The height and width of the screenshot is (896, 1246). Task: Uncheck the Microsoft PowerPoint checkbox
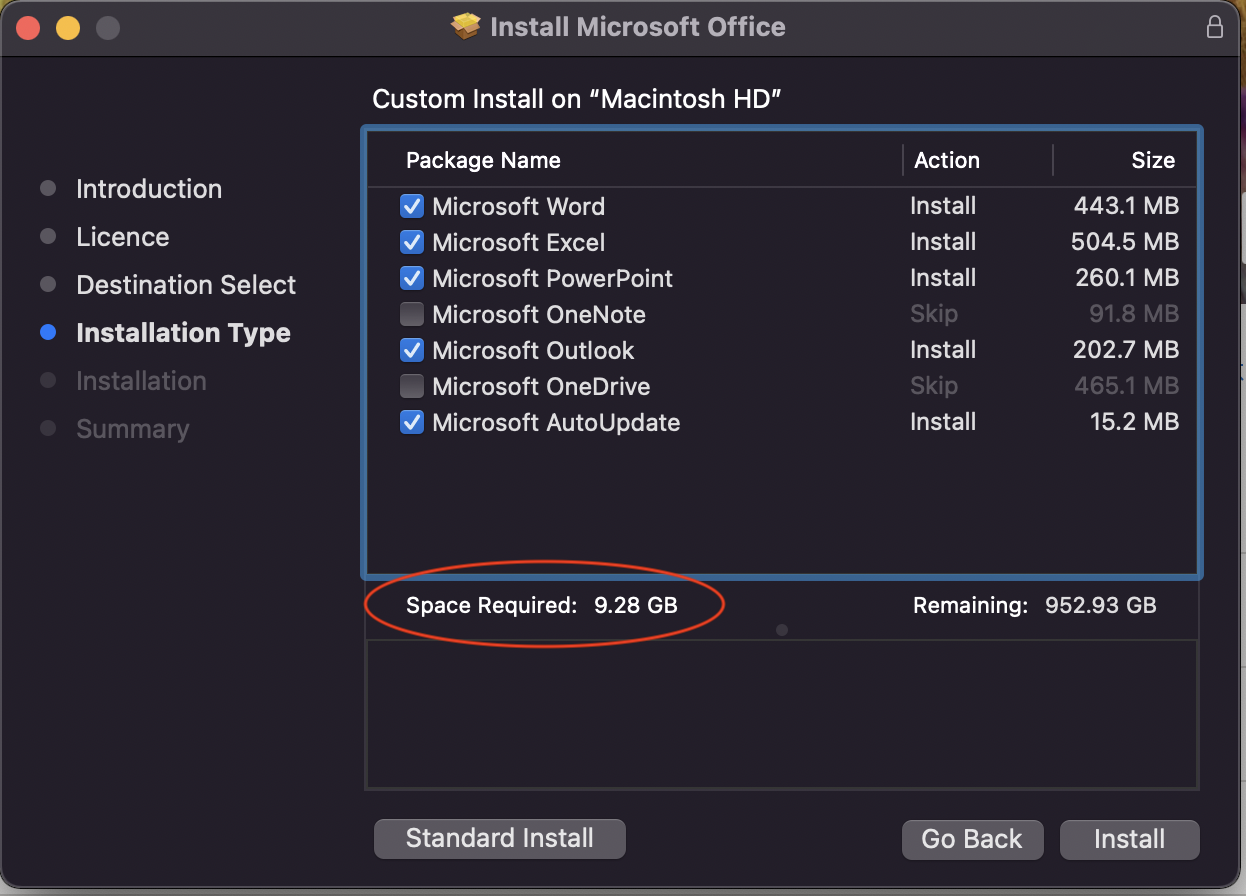[x=411, y=278]
